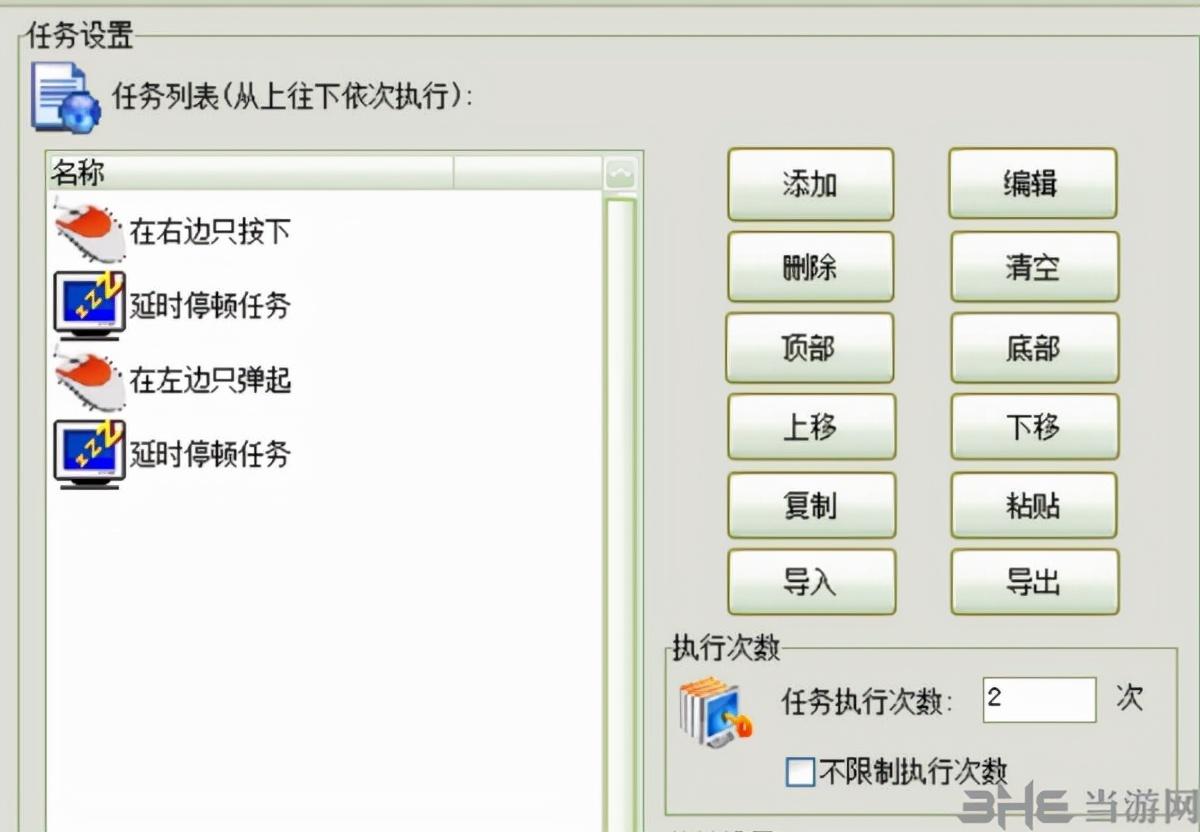Screen dimensions: 1200x832
Task: Click the 编辑 button
Action: pos(1032,183)
